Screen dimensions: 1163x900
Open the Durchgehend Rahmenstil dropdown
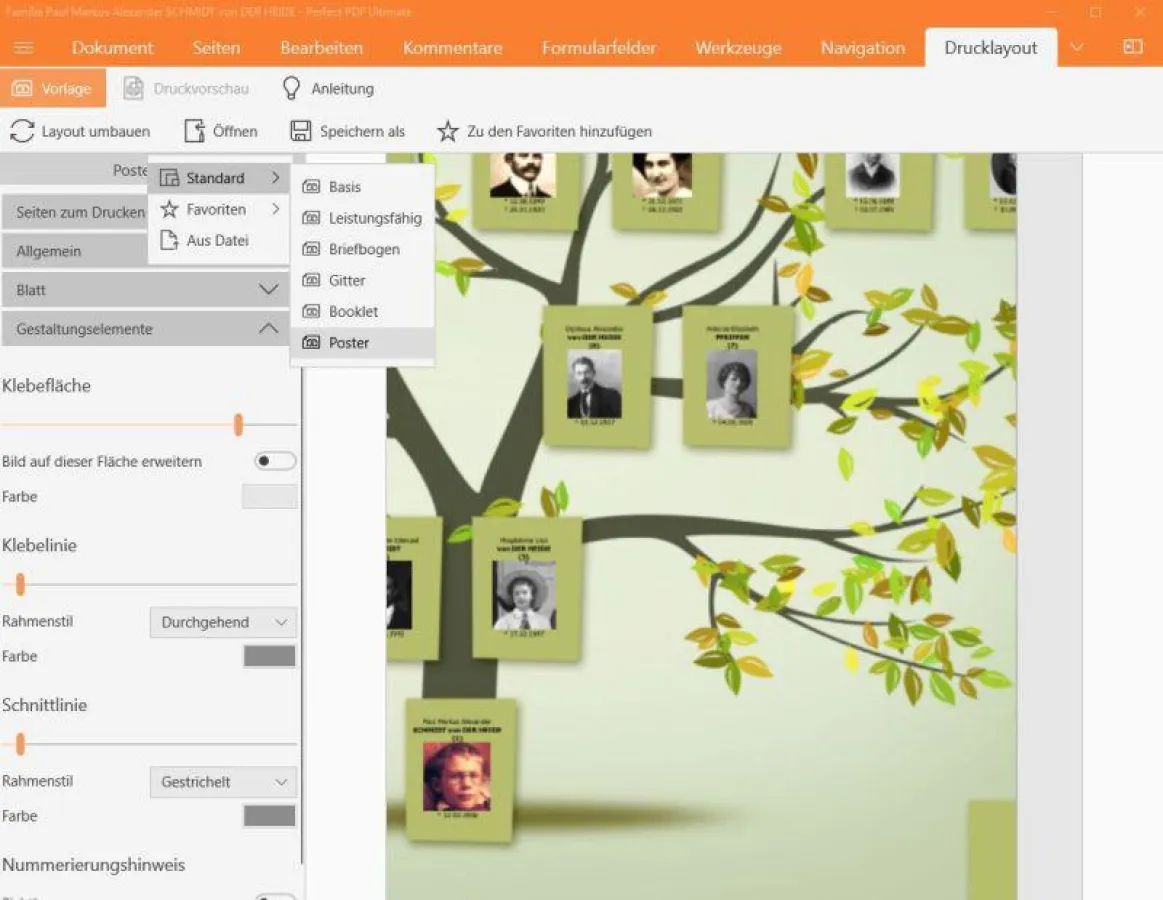tap(222, 621)
